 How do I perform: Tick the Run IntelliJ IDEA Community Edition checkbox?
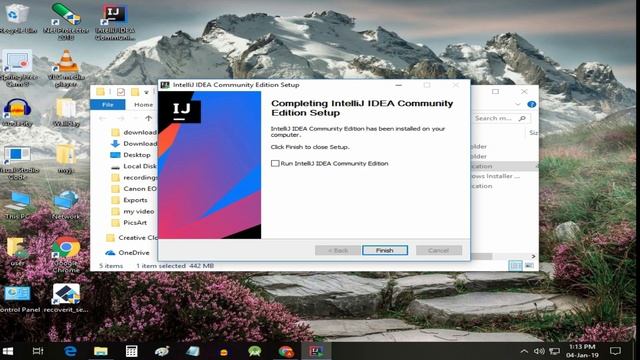[x=275, y=163]
